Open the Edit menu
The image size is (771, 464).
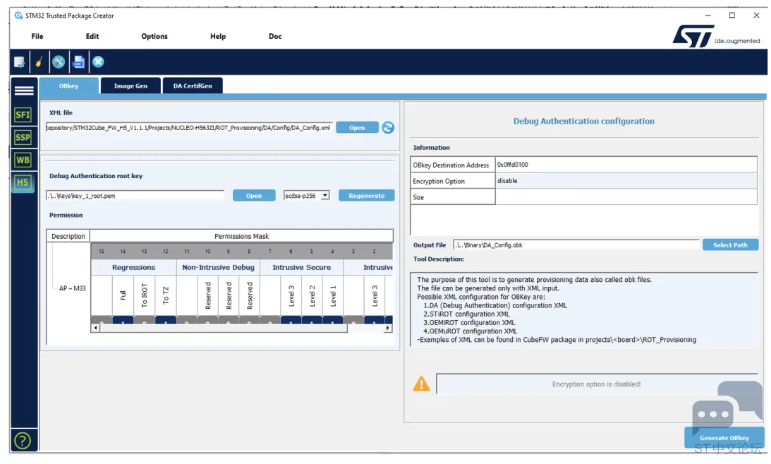click(x=92, y=36)
